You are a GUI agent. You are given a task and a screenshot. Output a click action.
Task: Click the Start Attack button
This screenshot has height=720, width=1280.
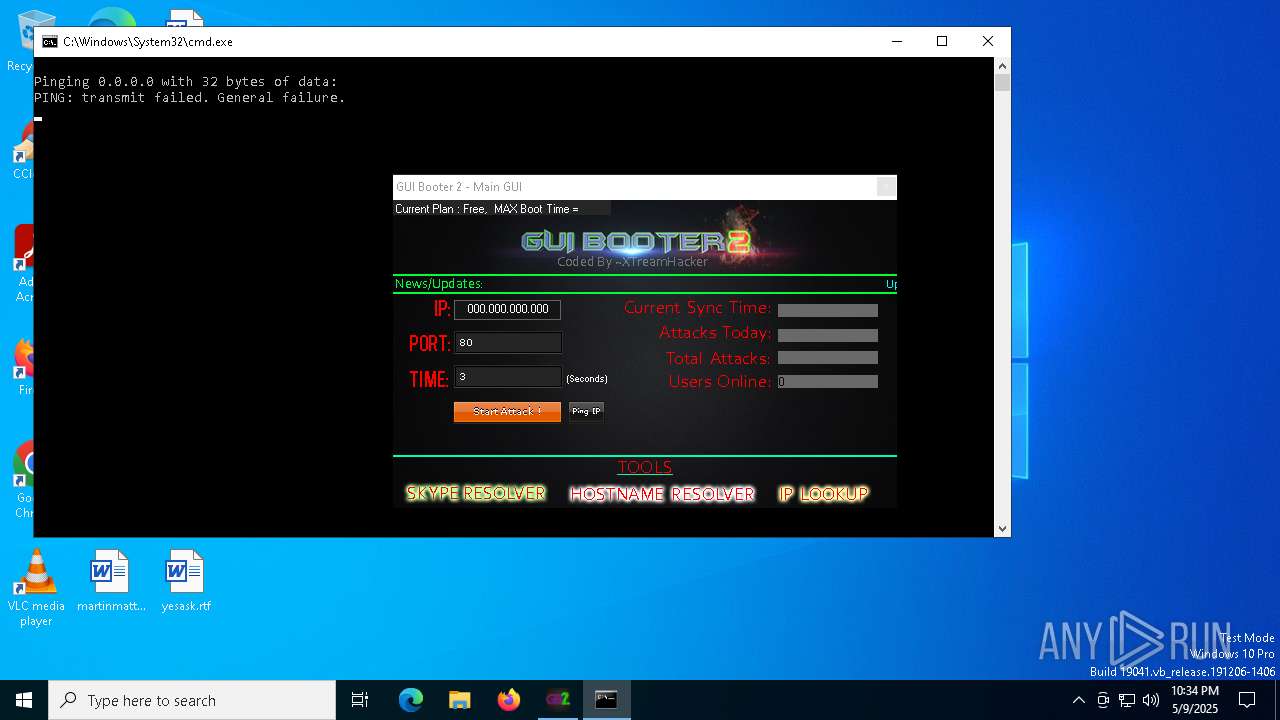click(x=507, y=412)
